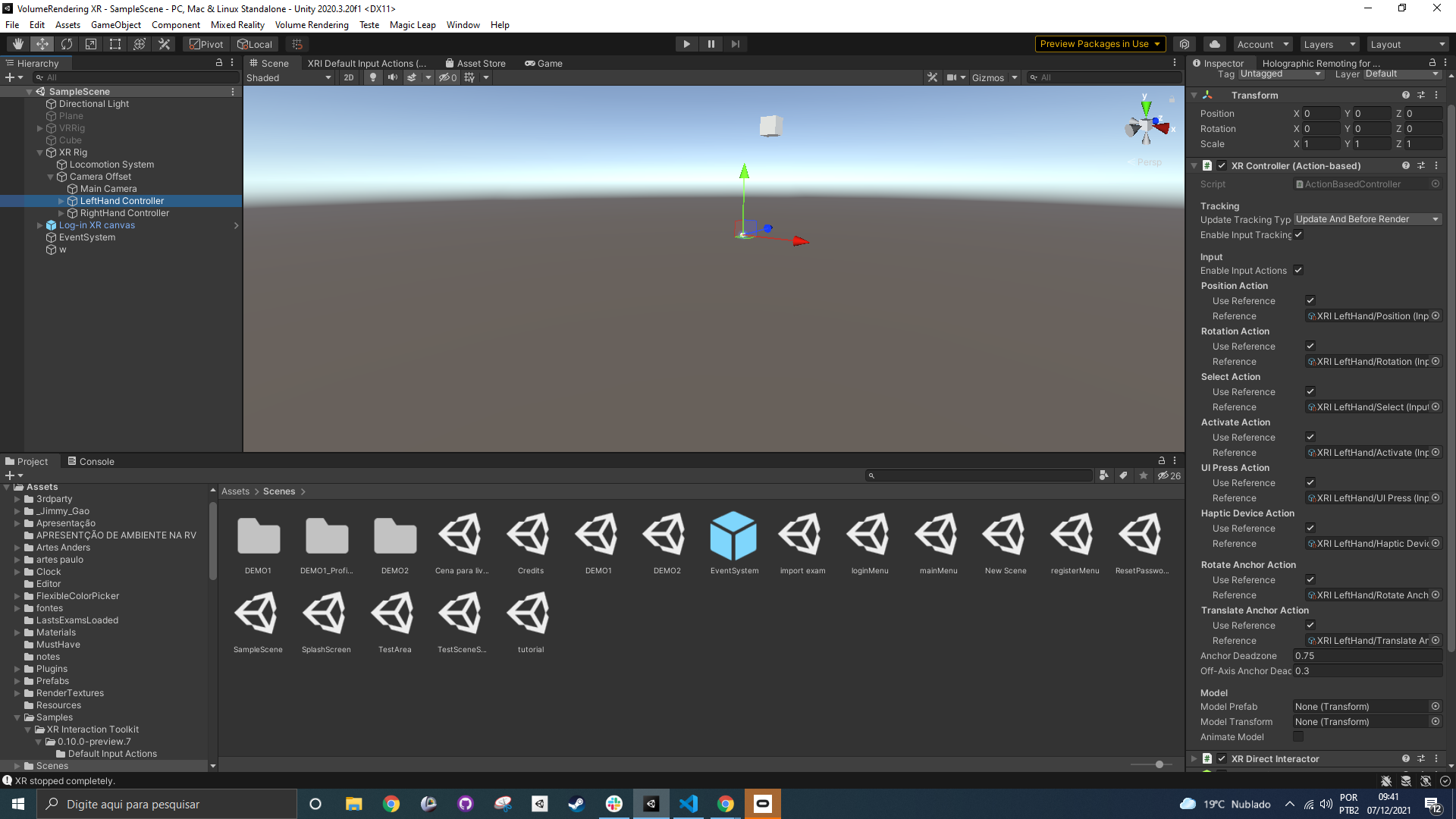This screenshot has width=1456, height=819.
Task: Open Gizmos dropdown
Action: [994, 77]
